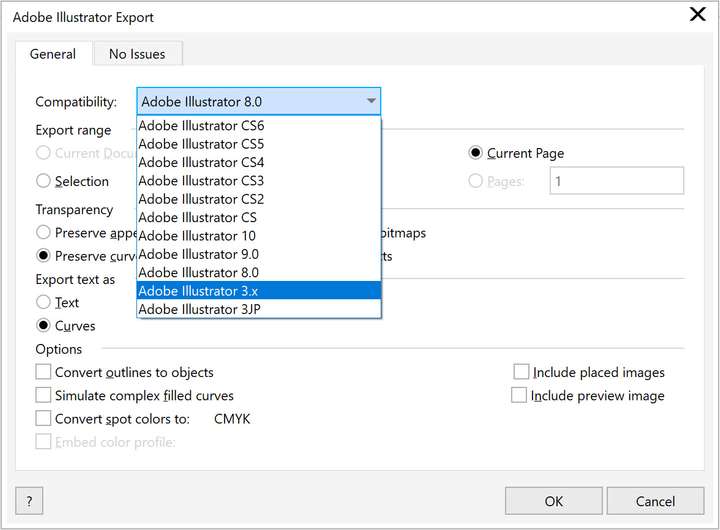Enable Convert outlines to objects
This screenshot has height=530, width=720.
tap(43, 372)
